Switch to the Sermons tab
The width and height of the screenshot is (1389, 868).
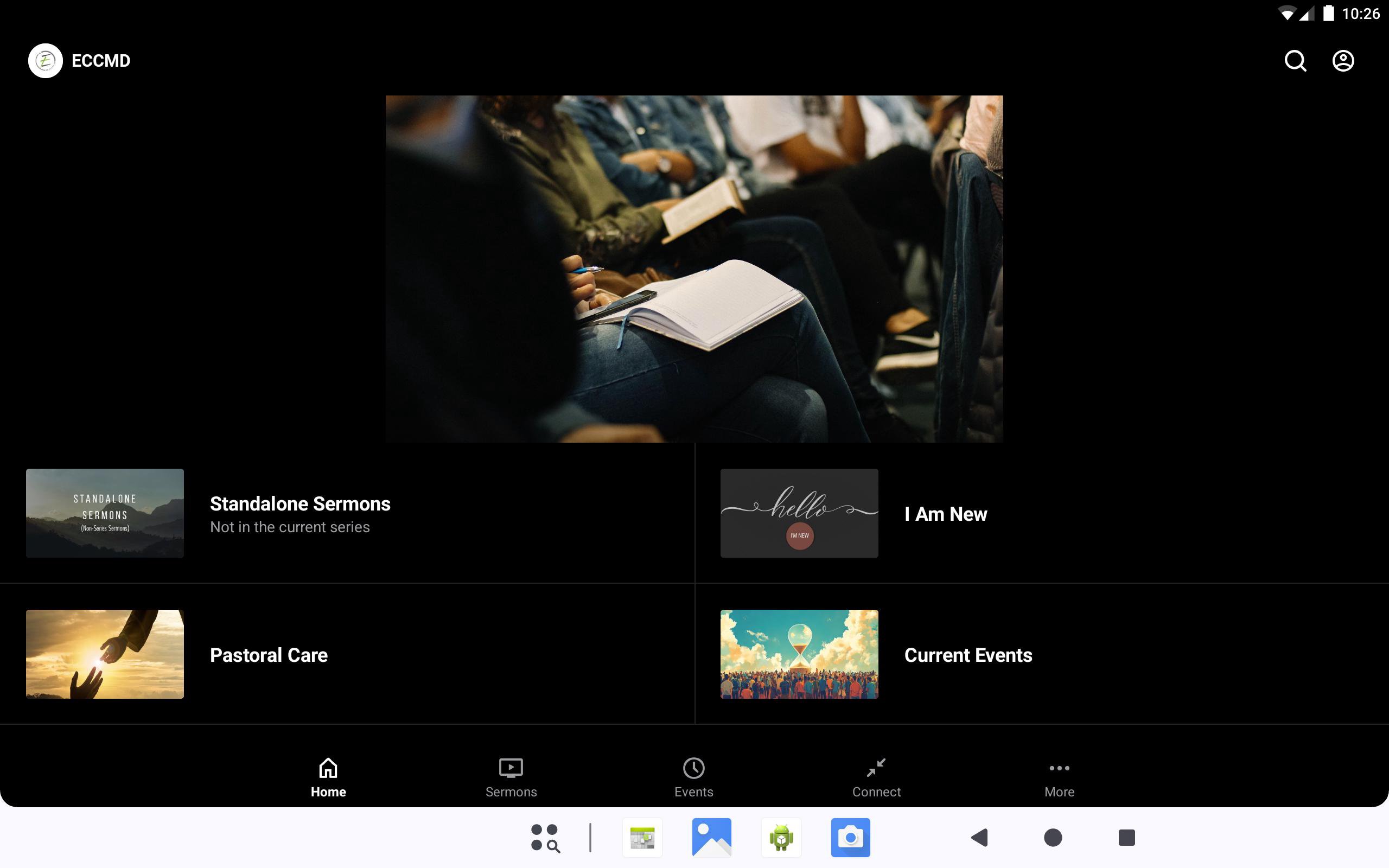point(511,777)
